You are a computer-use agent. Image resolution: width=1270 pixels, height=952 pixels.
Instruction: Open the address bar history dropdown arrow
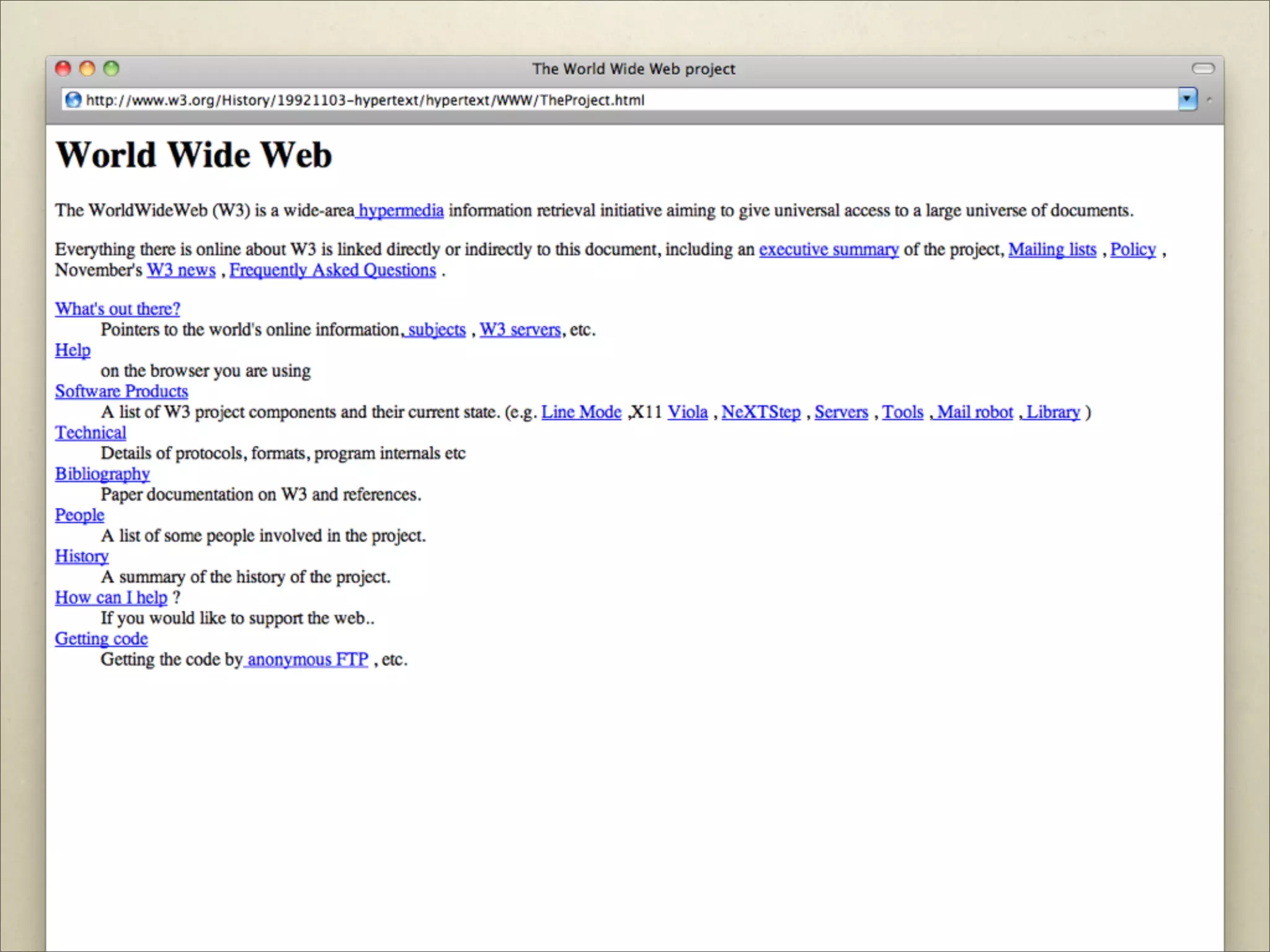pos(1187,99)
